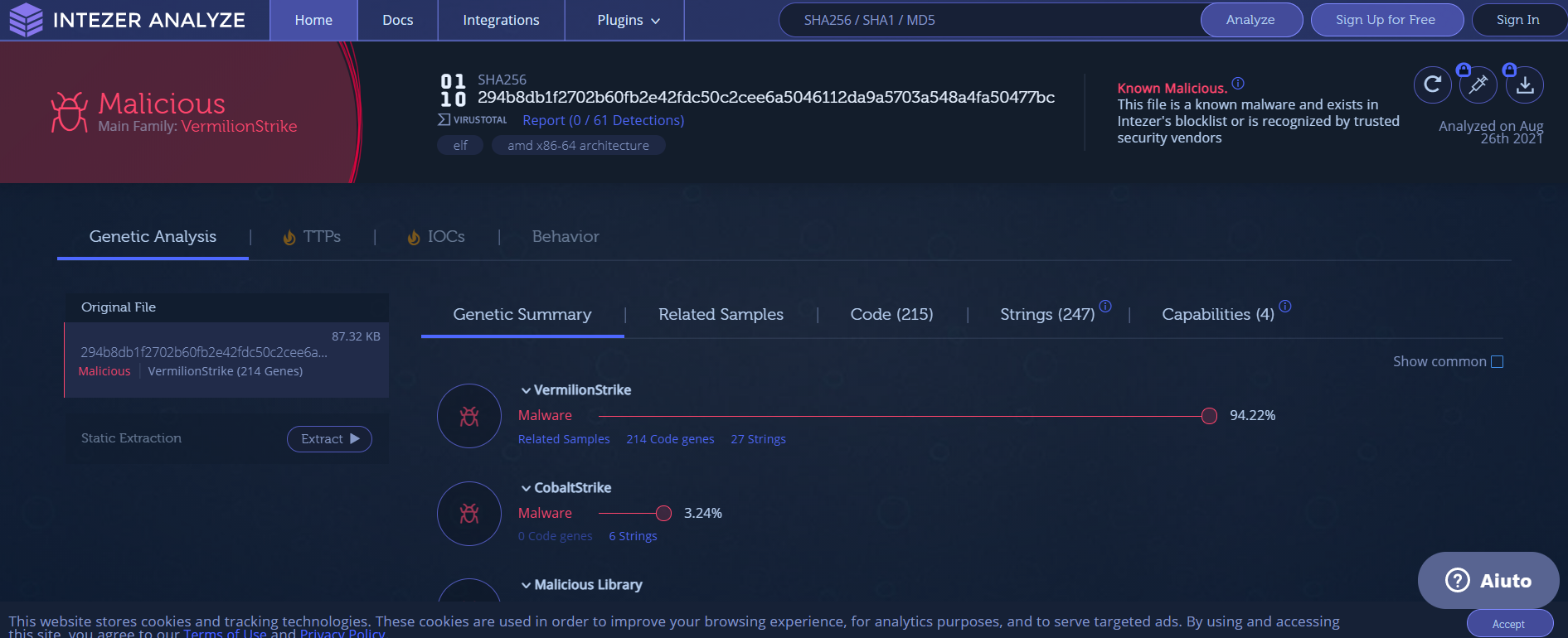Screen dimensions: 1568x638
Task: Click the re-analyze refresh icon
Action: 1432,85
